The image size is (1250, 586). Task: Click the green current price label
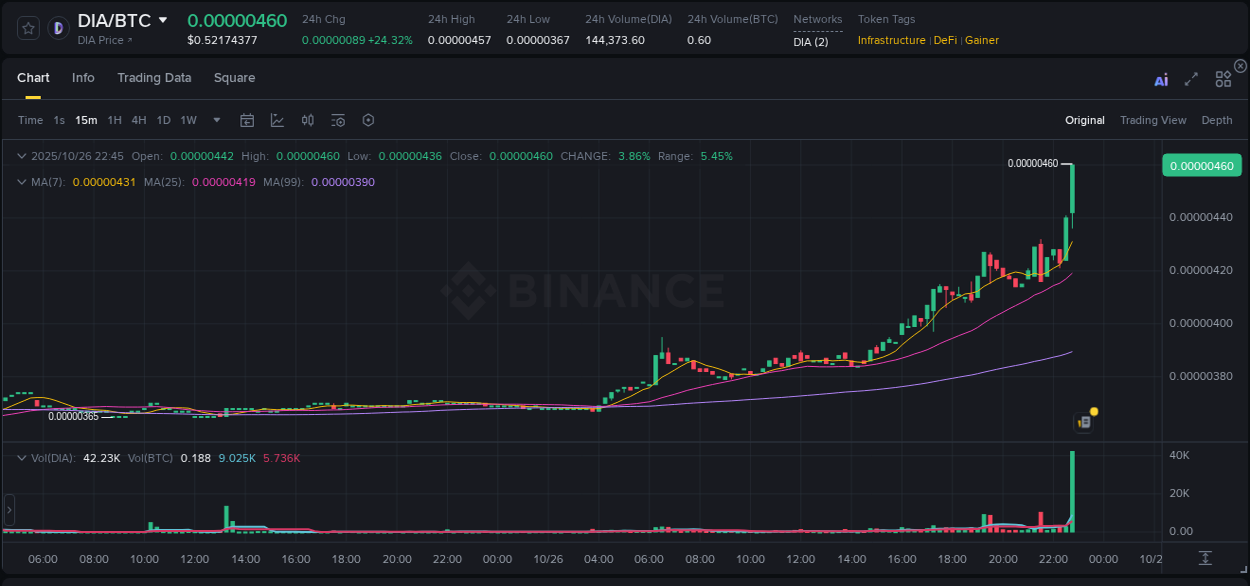[1201, 165]
